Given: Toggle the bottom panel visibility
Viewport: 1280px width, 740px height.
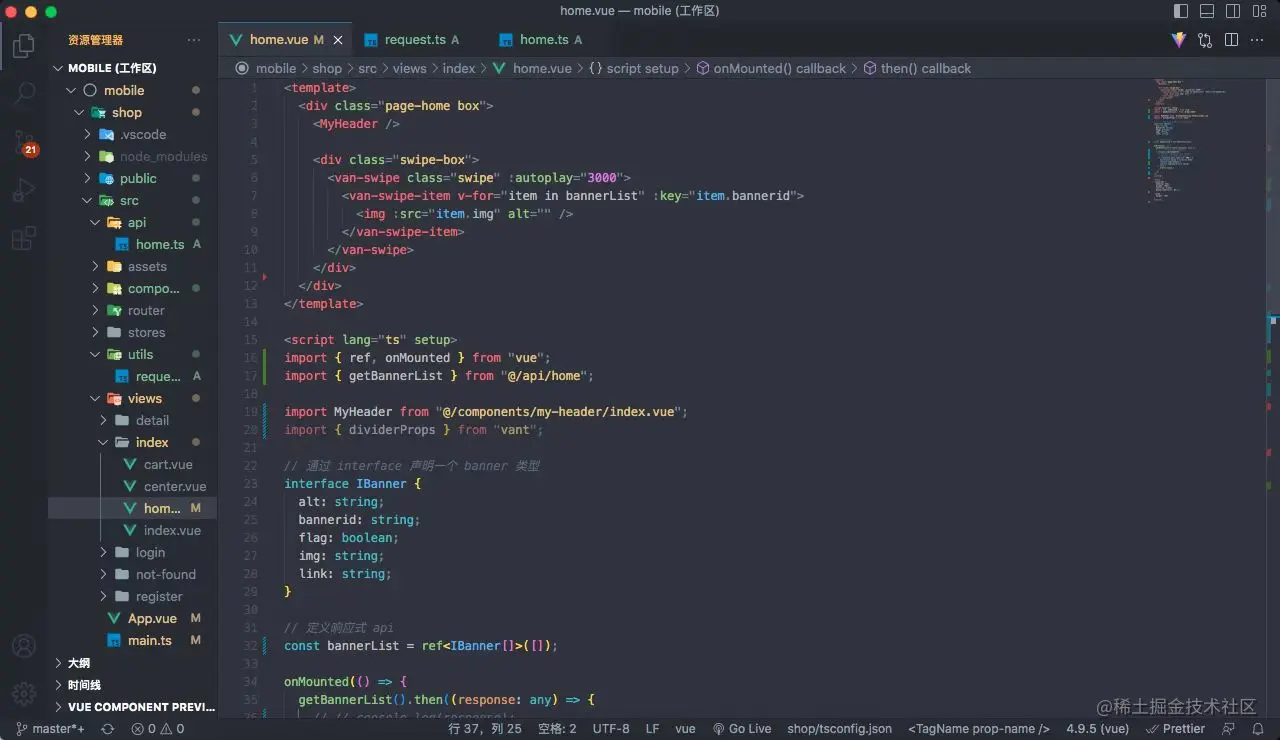Looking at the screenshot, I should click(1207, 11).
